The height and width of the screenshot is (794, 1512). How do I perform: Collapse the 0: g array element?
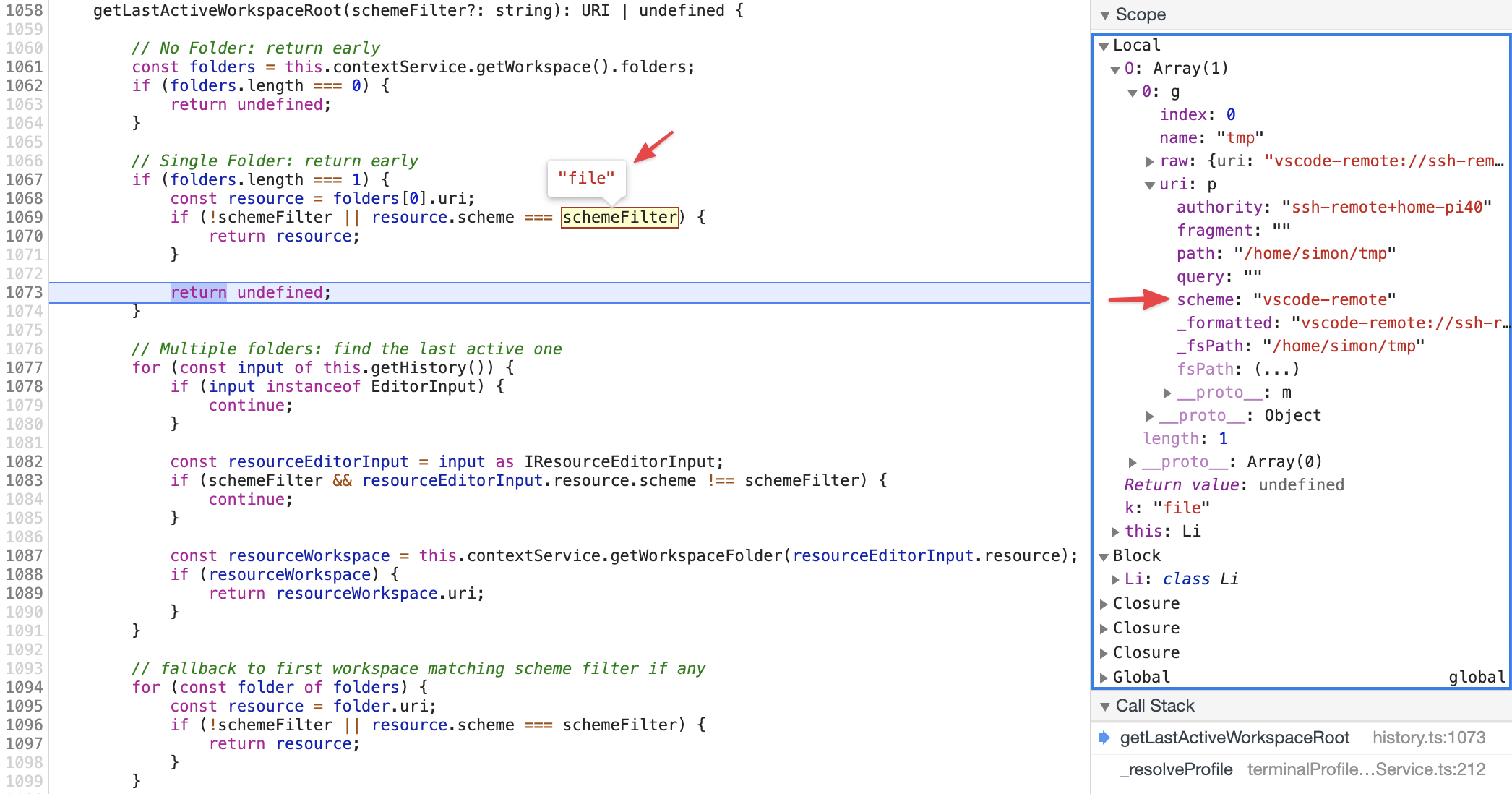click(1133, 92)
